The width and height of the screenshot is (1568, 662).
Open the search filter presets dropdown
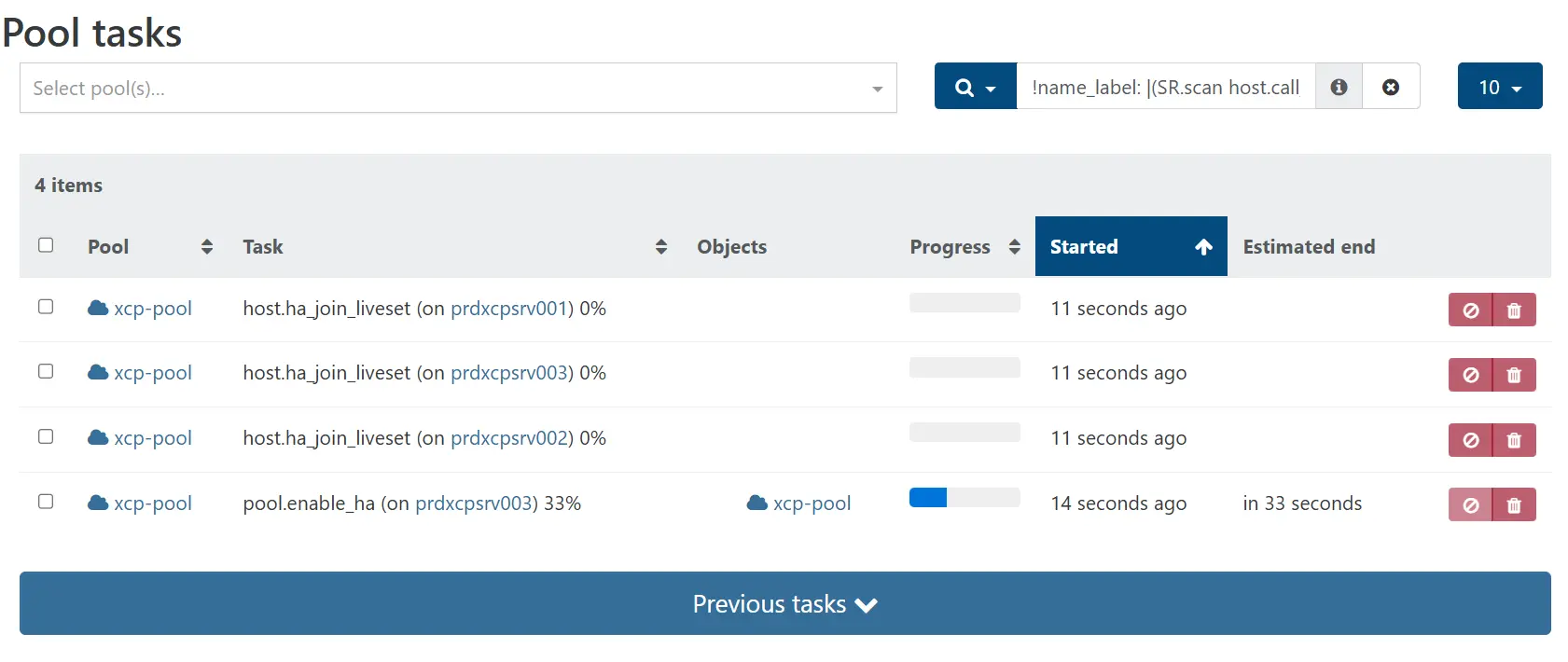tap(975, 87)
